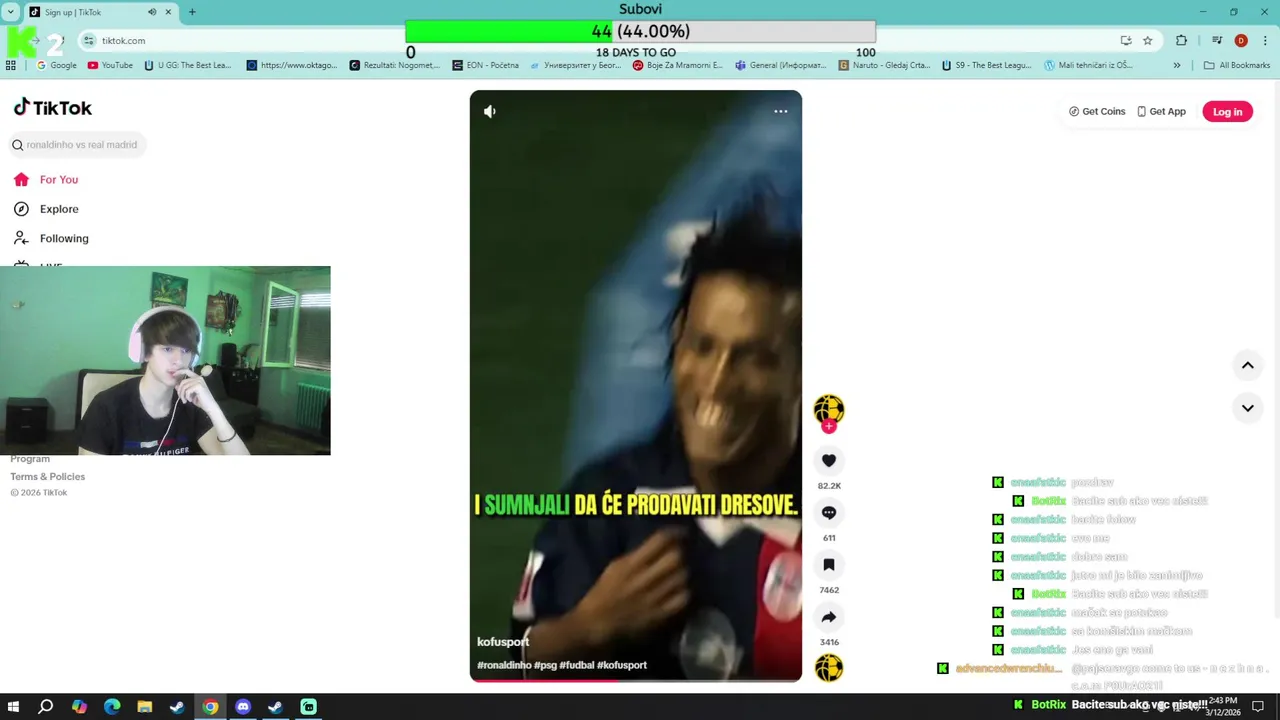Image resolution: width=1280 pixels, height=720 pixels.
Task: Go to previous video with up arrow
Action: pyautogui.click(x=1248, y=365)
